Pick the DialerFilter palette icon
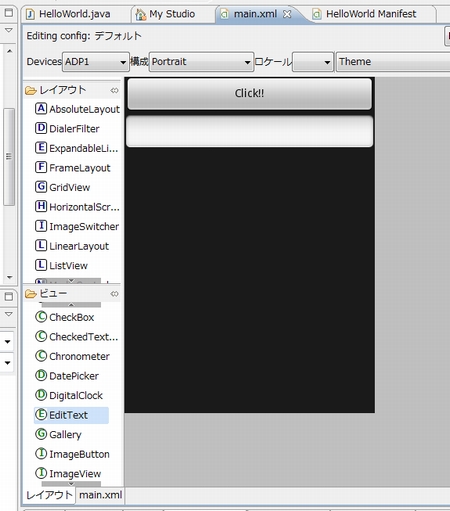The height and width of the screenshot is (511, 450). click(41, 128)
